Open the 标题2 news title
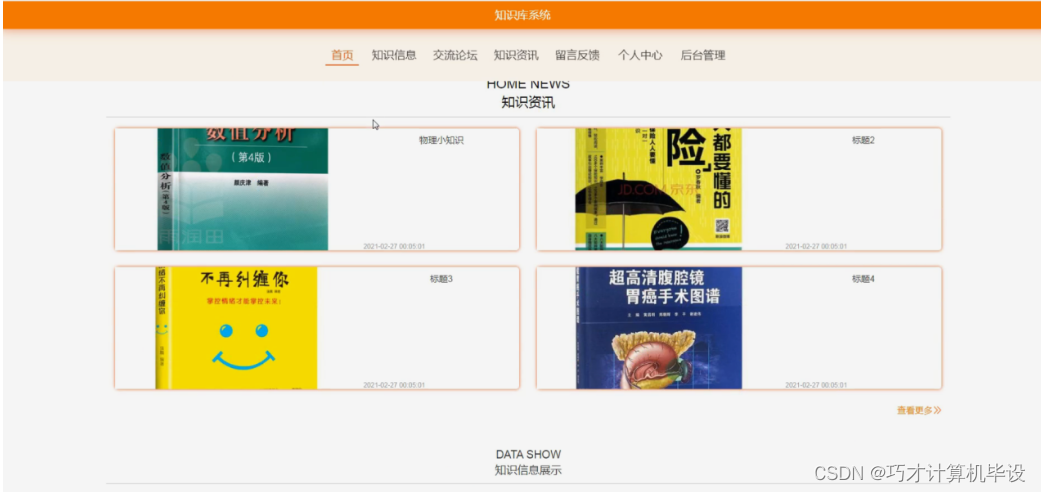This screenshot has width=1041, height=492. coord(863,140)
